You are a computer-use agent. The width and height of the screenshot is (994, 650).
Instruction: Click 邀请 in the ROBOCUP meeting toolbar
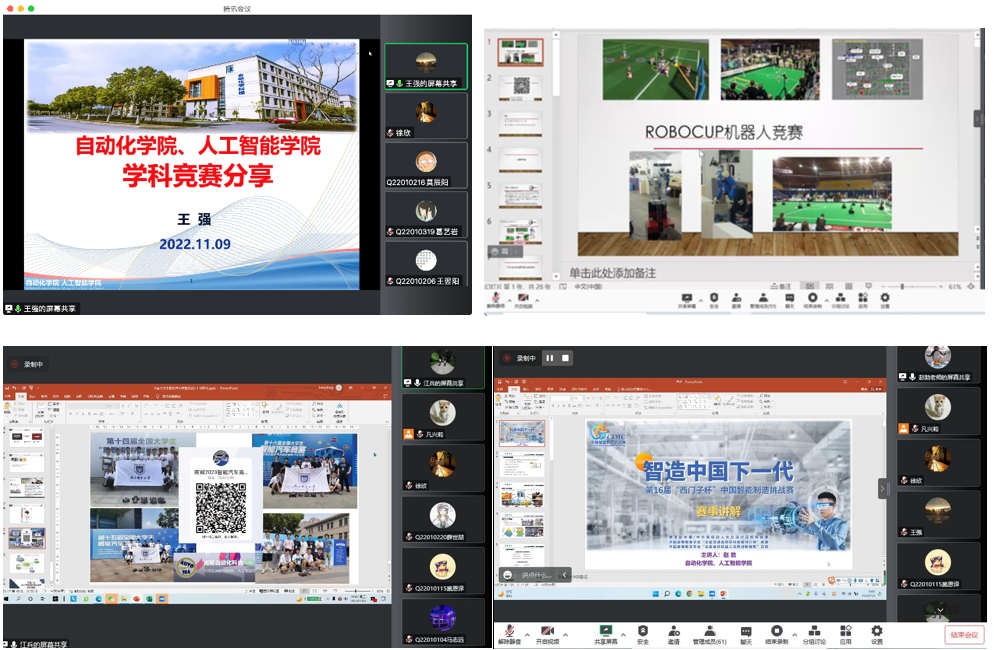(737, 300)
